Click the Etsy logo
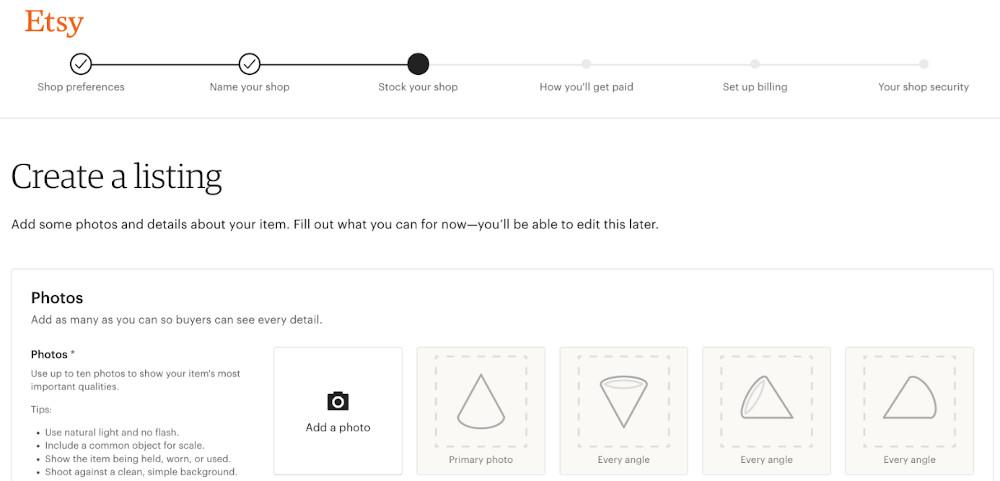This screenshot has height=481, width=1000. tap(54, 22)
